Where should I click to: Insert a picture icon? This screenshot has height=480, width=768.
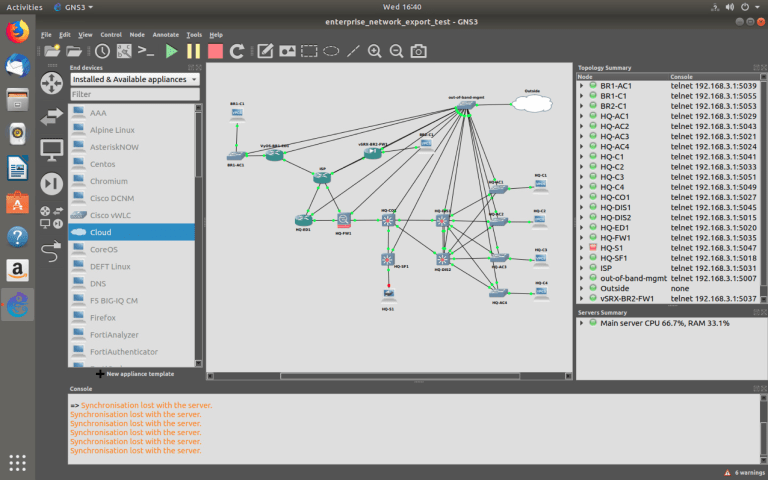287,51
